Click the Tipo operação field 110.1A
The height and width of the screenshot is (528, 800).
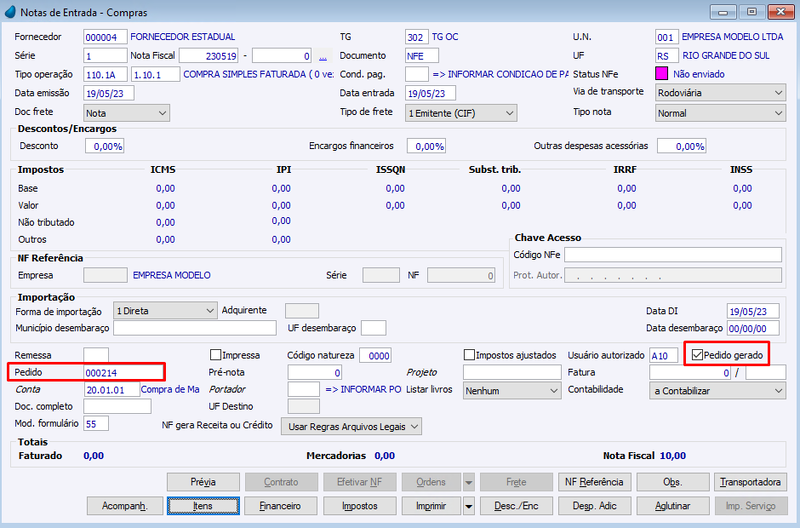(106, 74)
